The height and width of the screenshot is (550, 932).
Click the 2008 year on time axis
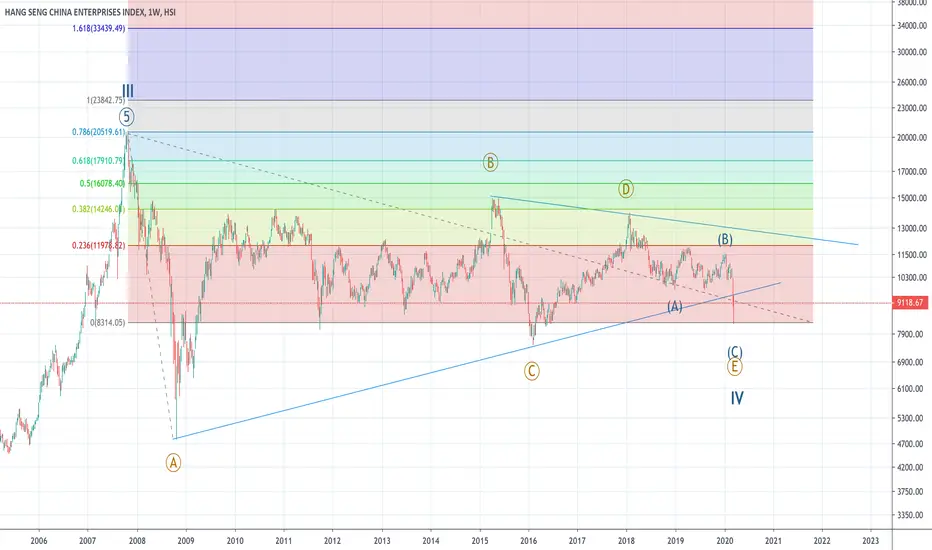[x=137, y=540]
